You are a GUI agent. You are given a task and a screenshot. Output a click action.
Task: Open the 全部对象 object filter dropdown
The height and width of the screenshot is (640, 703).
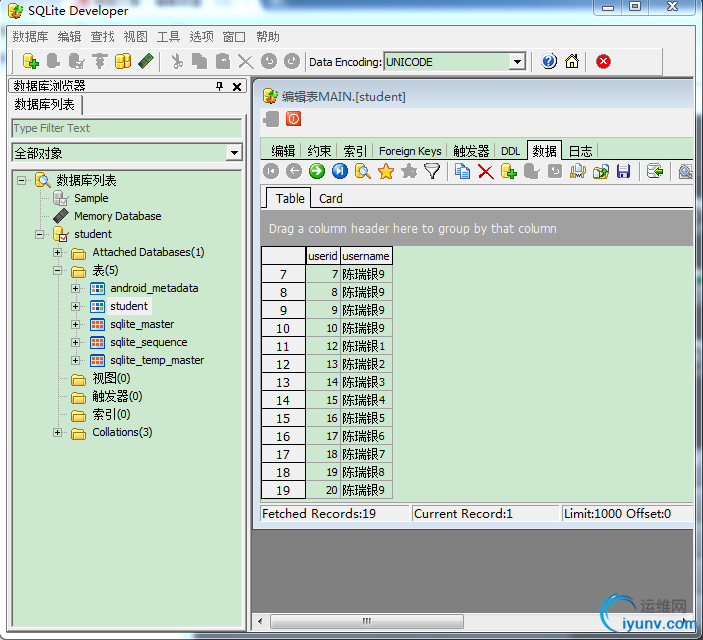pyautogui.click(x=234, y=153)
